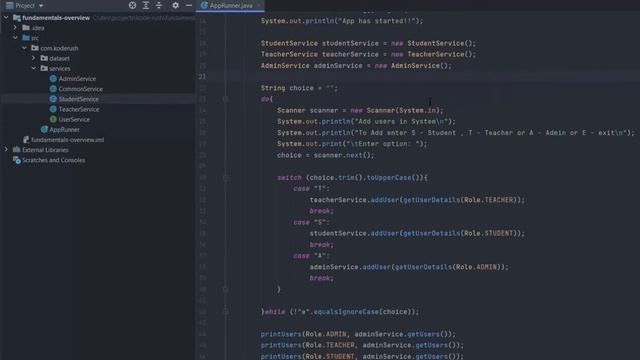Select External Libraries row
Image resolution: width=640 pixels, height=360 pixels.
98,150
